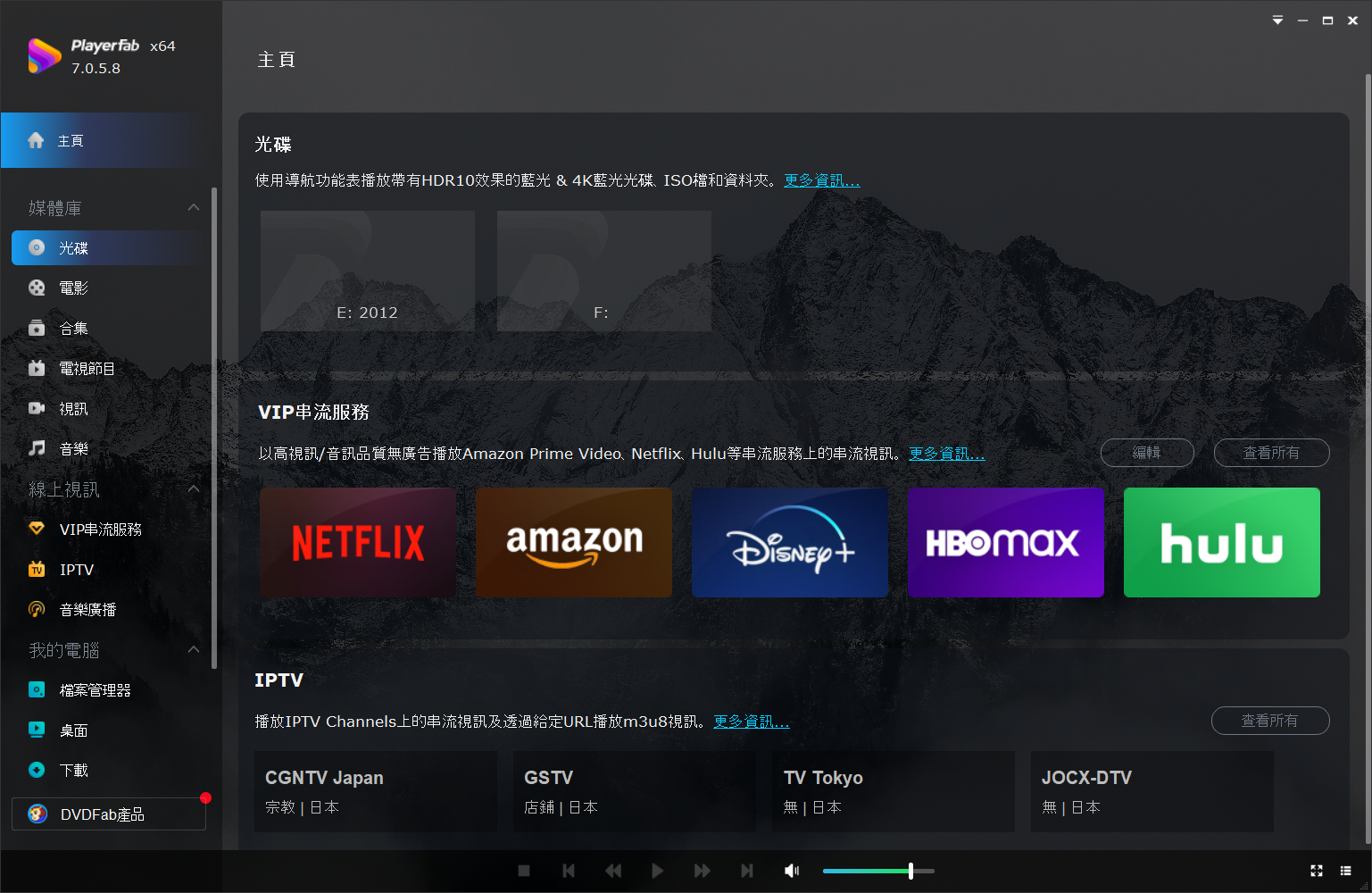Open the Netflix streaming tile

point(358,542)
